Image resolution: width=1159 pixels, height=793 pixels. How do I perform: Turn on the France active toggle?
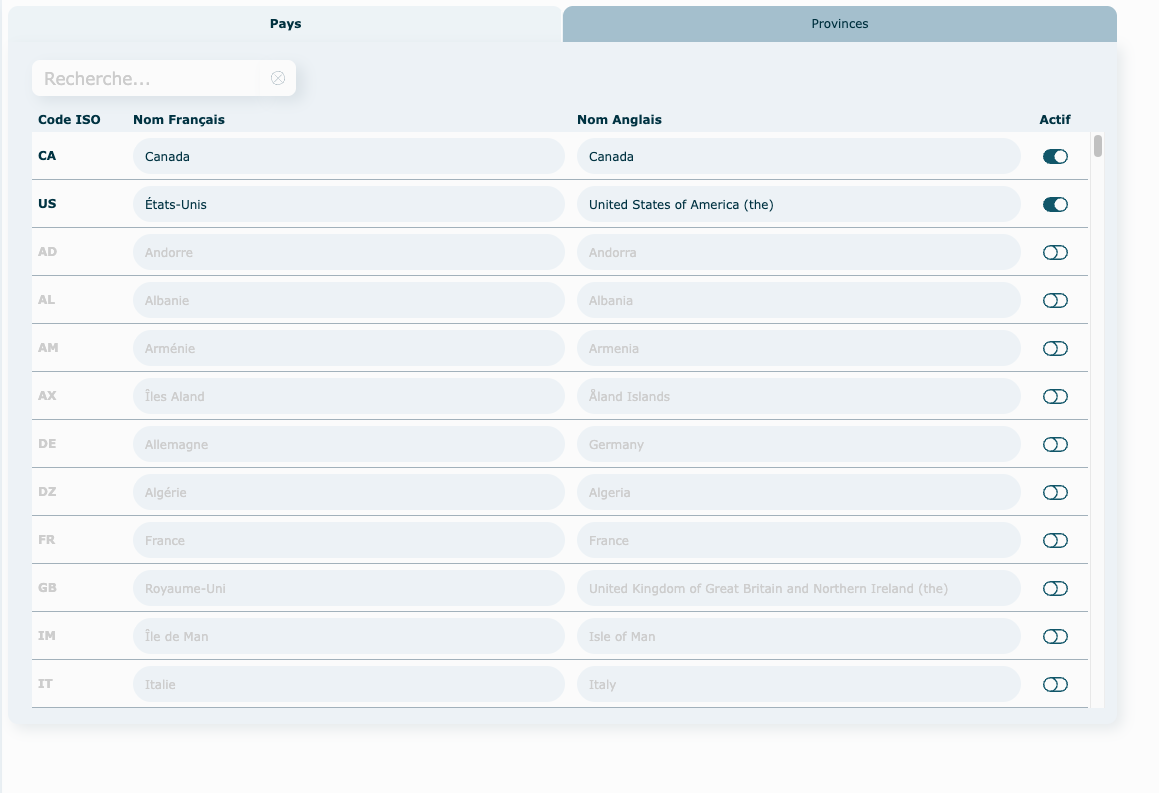click(1055, 541)
